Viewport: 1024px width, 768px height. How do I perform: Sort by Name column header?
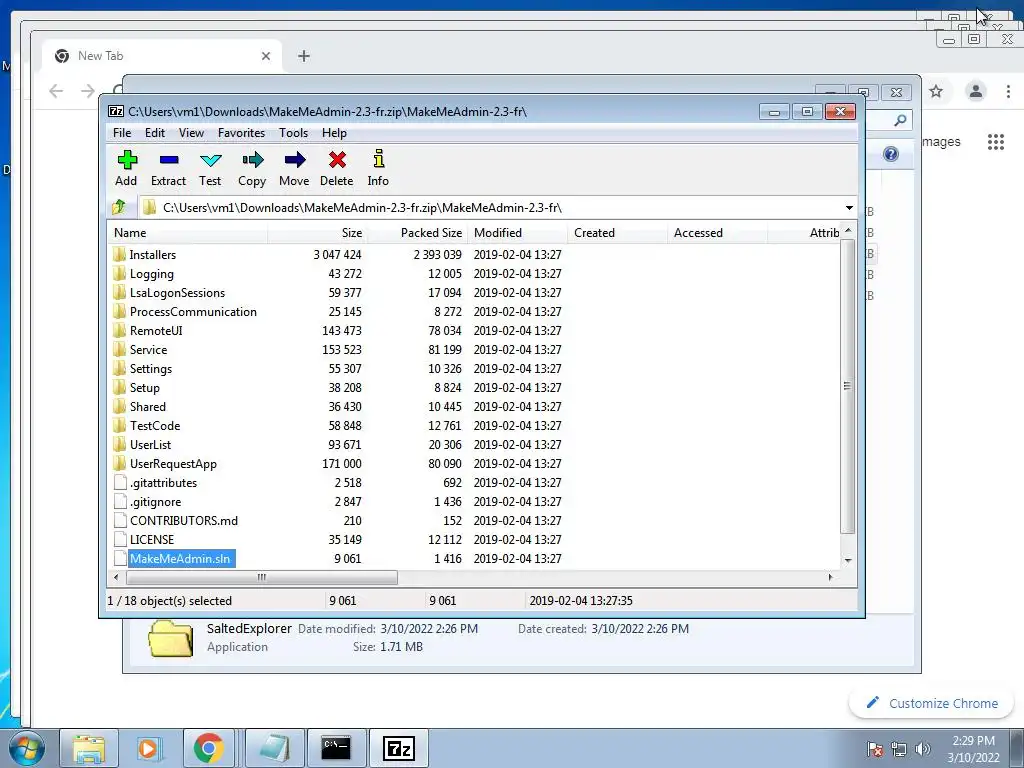[187, 232]
